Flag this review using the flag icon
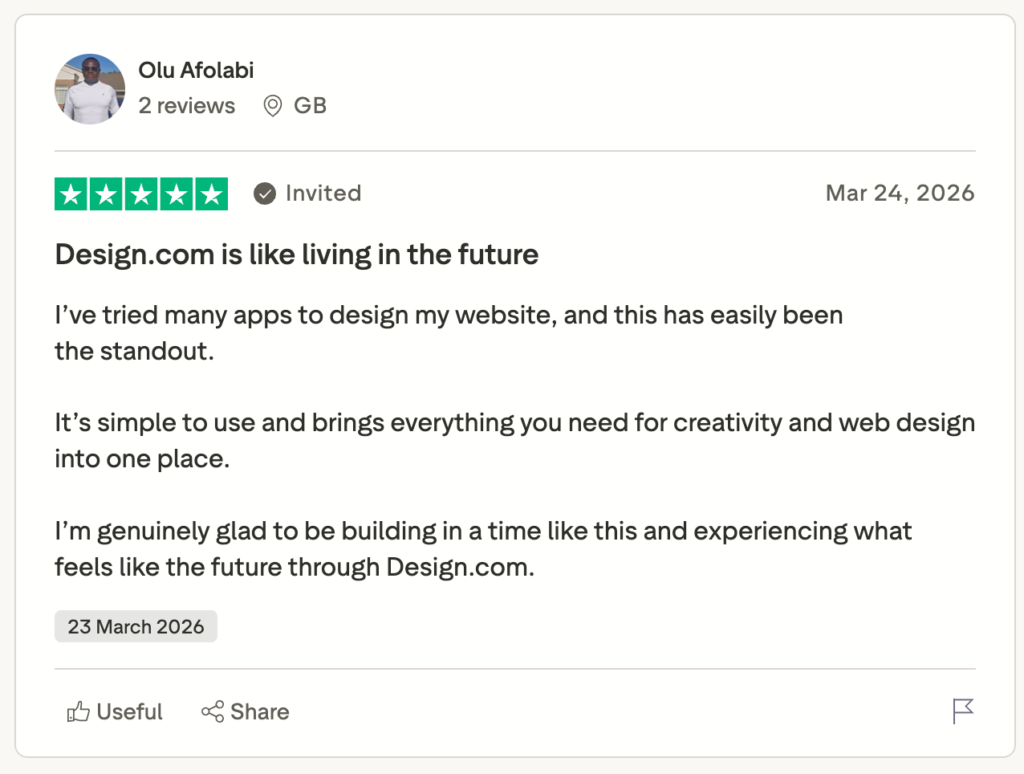1024x774 pixels. click(962, 711)
